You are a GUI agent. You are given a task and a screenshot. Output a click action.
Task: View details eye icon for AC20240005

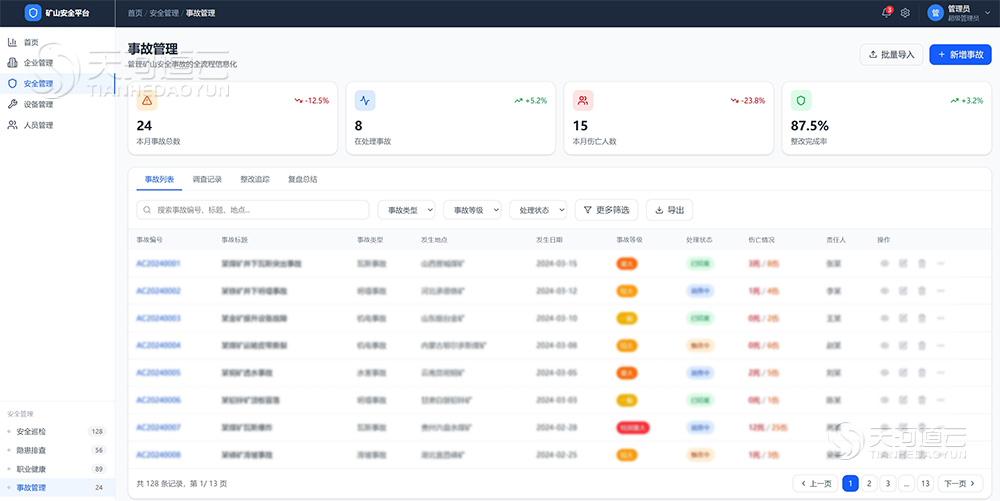tap(885, 373)
